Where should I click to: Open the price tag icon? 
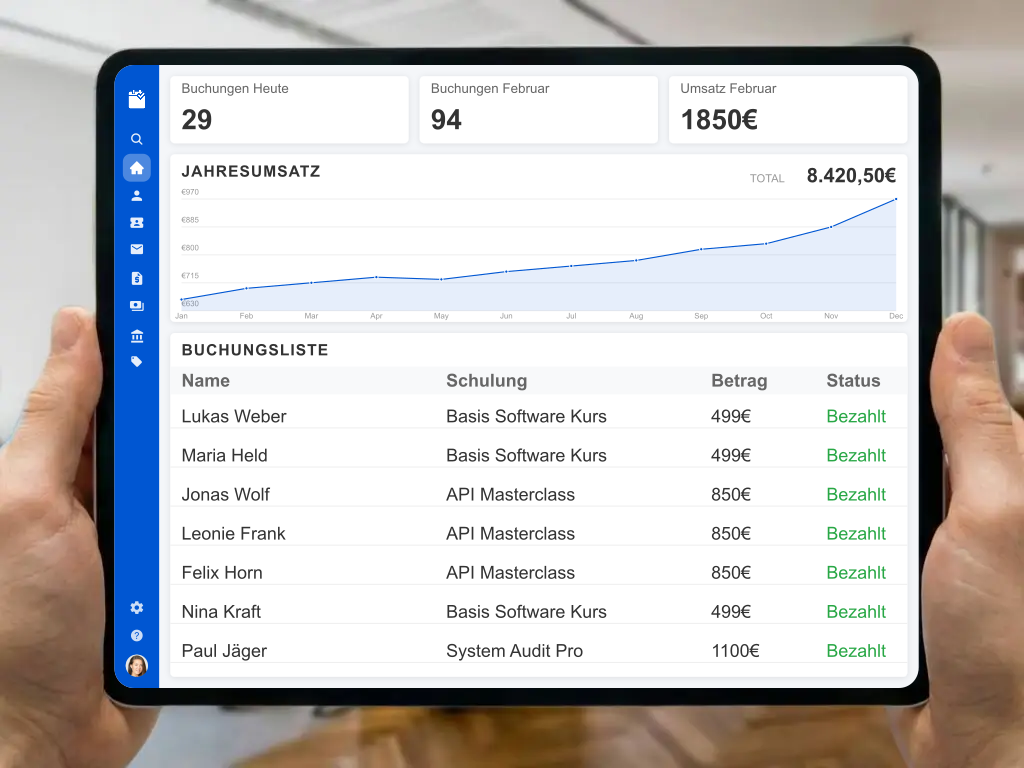click(137, 362)
